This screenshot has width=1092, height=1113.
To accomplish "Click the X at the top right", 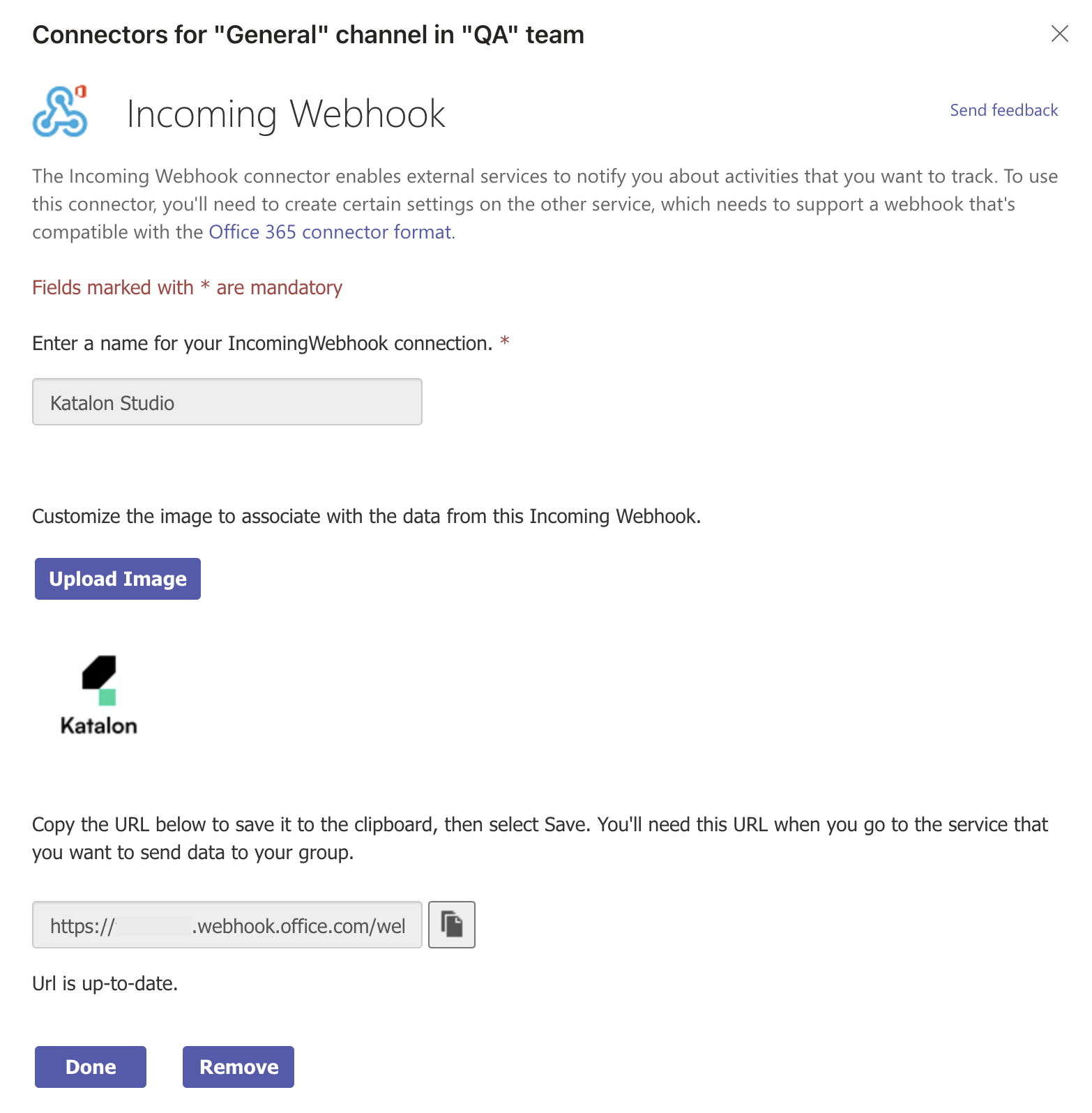I will click(1059, 33).
